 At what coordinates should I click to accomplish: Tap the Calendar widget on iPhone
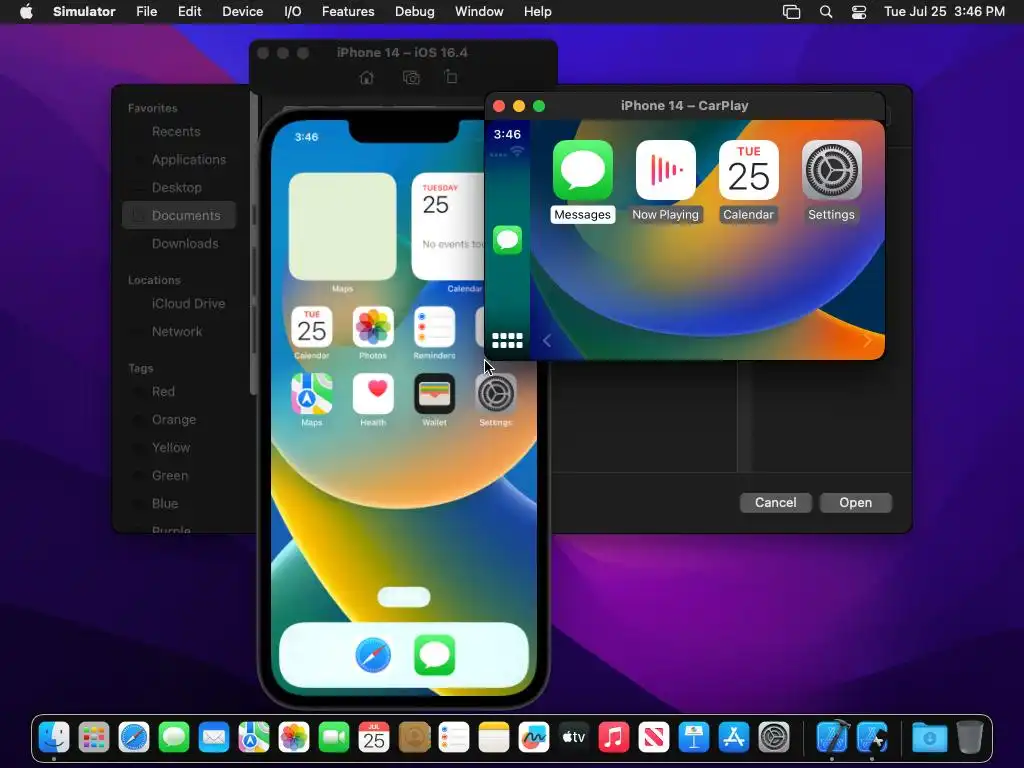click(448, 227)
